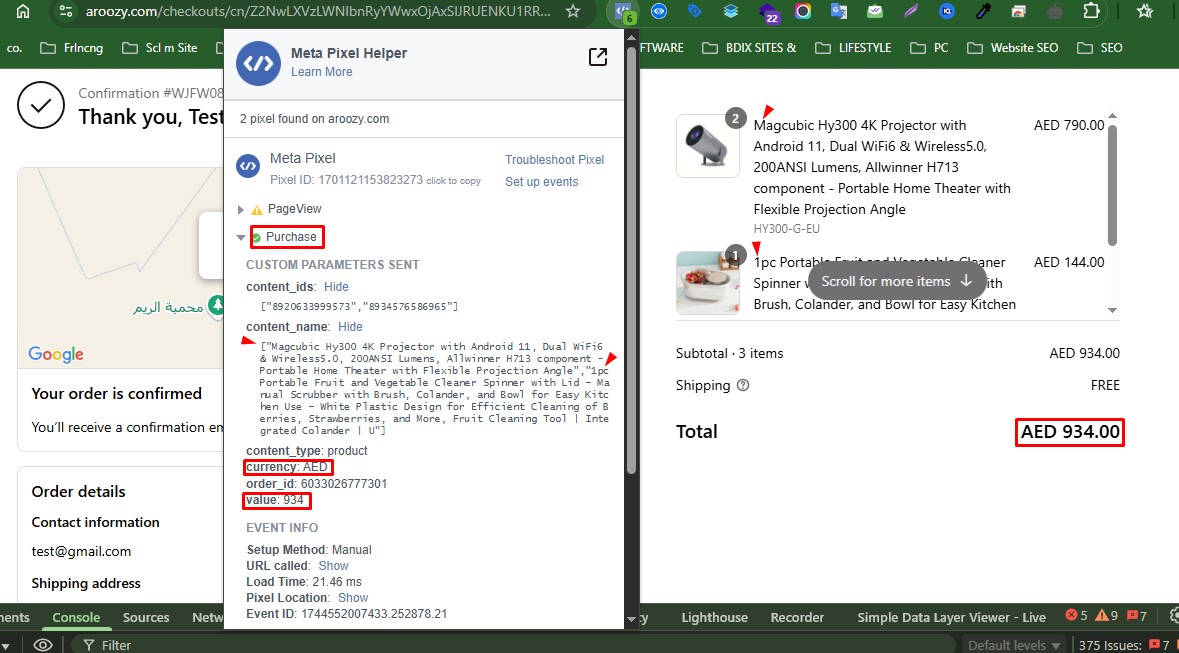
Task: Click the Set up events link
Action: [541, 182]
